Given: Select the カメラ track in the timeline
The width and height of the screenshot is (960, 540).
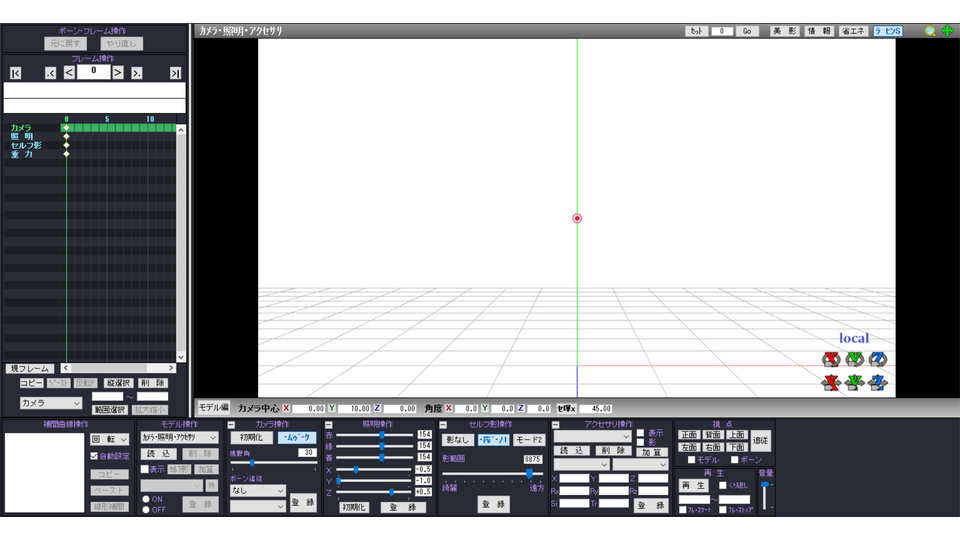Looking at the screenshot, I should click(x=22, y=128).
